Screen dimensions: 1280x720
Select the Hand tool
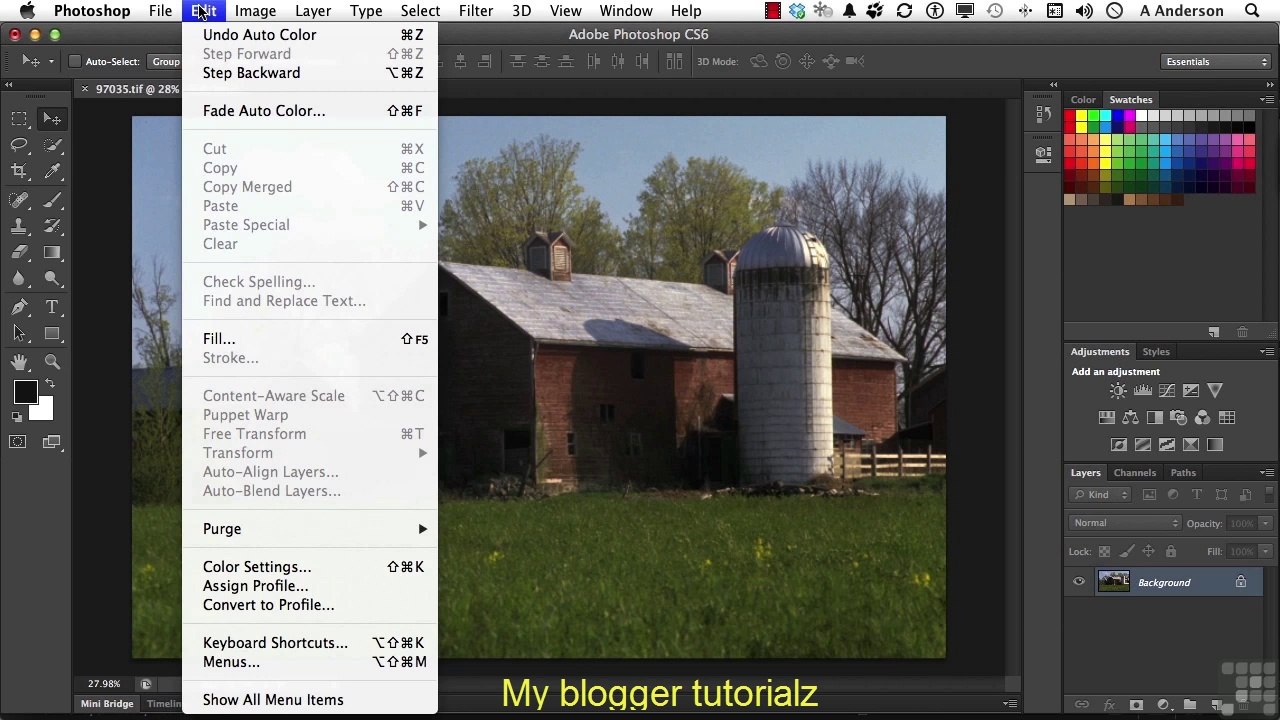click(x=19, y=362)
